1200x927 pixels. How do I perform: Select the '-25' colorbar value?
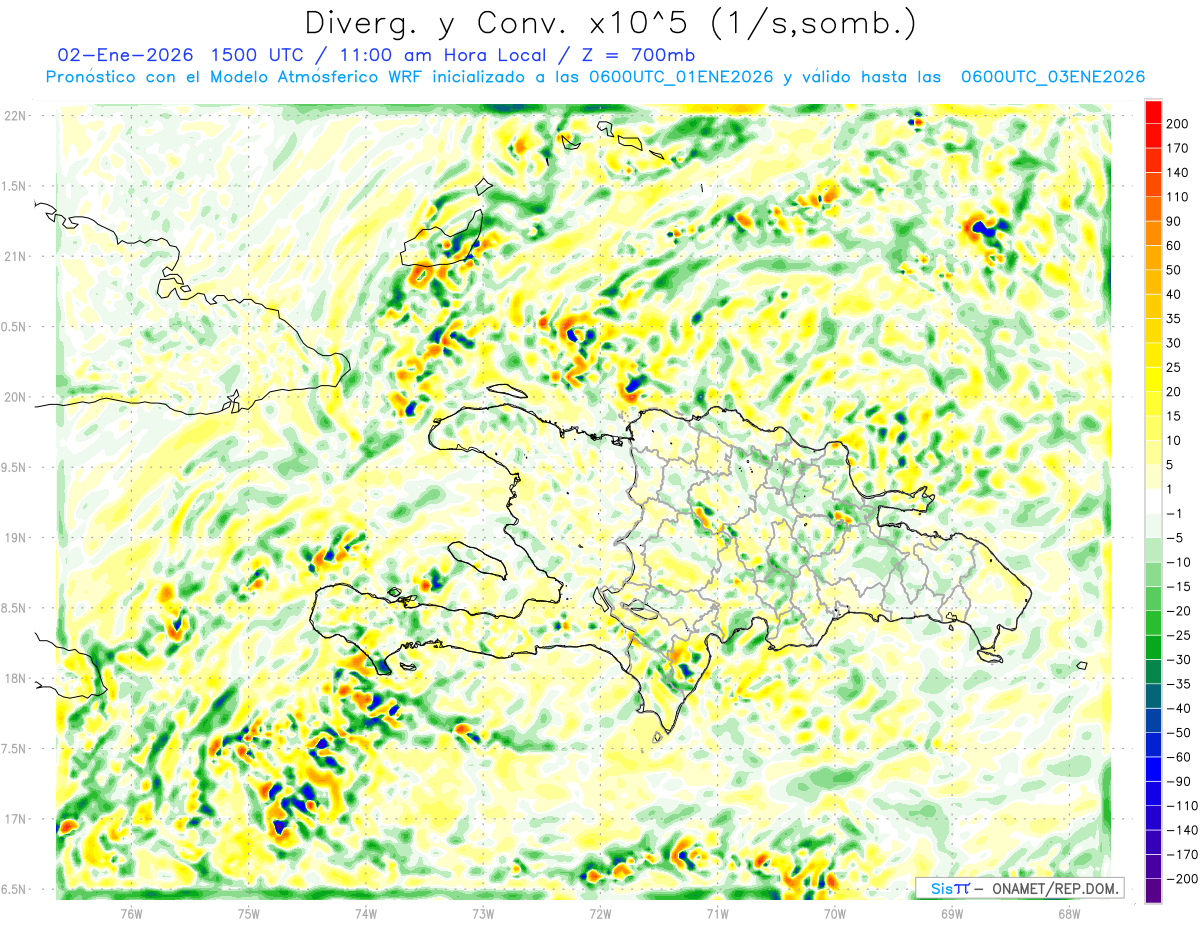1180,635
